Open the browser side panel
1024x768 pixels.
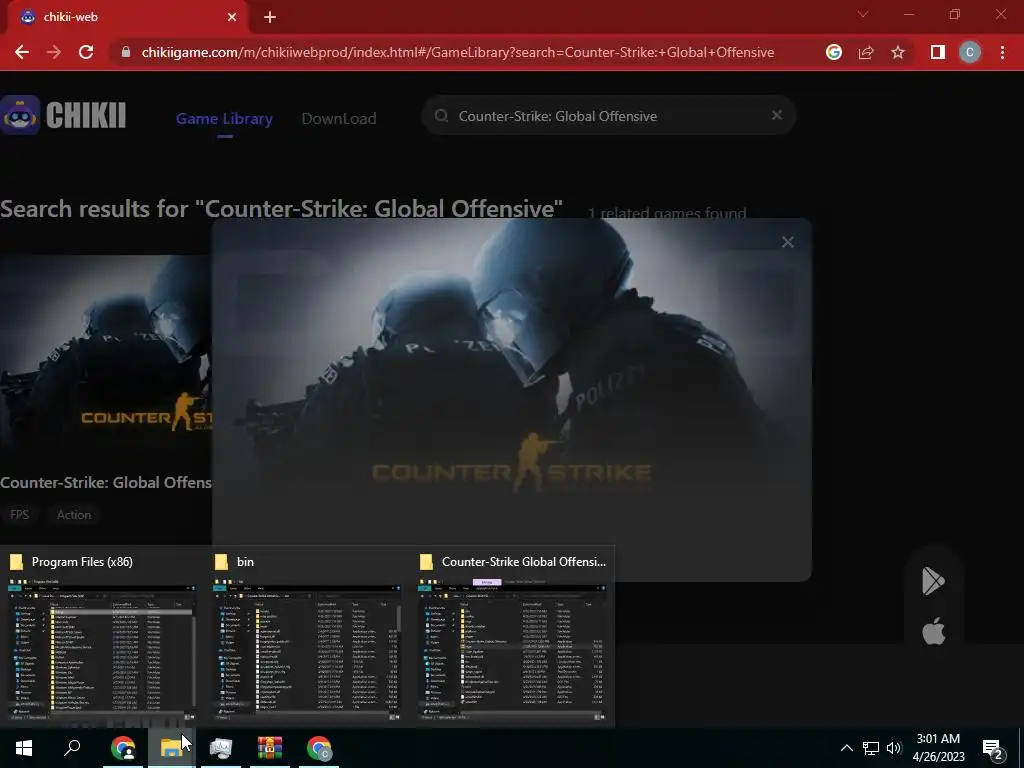pos(938,52)
